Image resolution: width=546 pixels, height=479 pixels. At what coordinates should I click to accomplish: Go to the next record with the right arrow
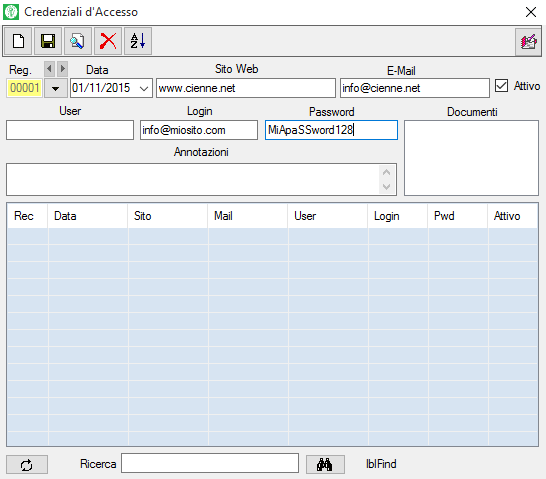click(62, 69)
